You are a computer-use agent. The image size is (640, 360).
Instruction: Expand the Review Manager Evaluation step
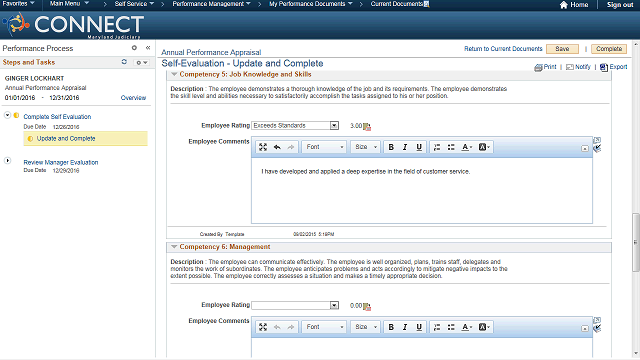click(x=7, y=160)
